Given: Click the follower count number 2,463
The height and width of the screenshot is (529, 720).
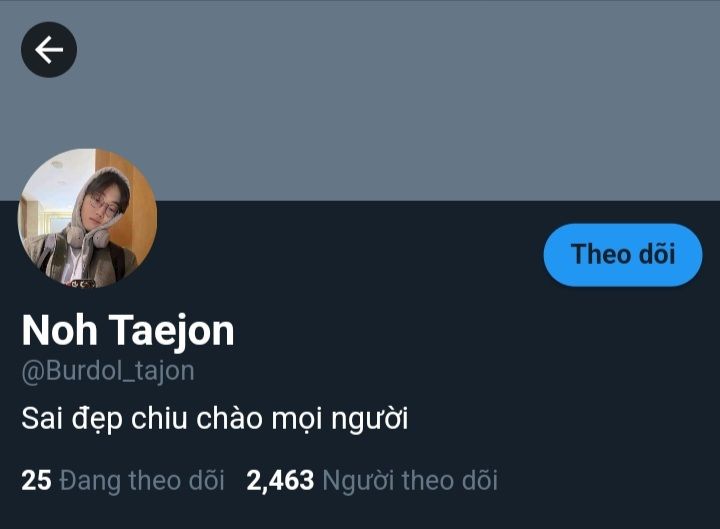Looking at the screenshot, I should pos(280,480).
